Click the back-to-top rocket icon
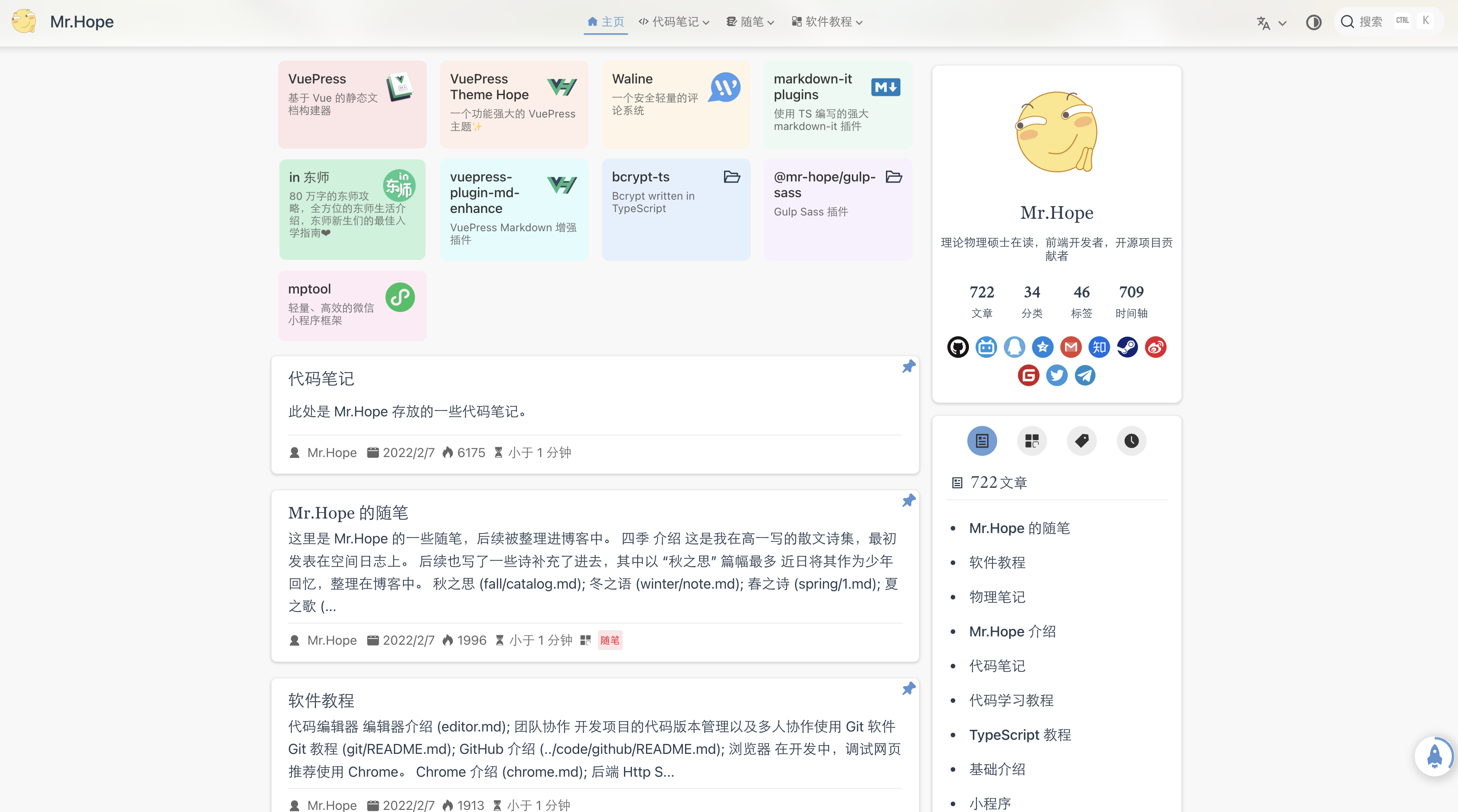Image resolution: width=1458 pixels, height=812 pixels. coord(1434,756)
